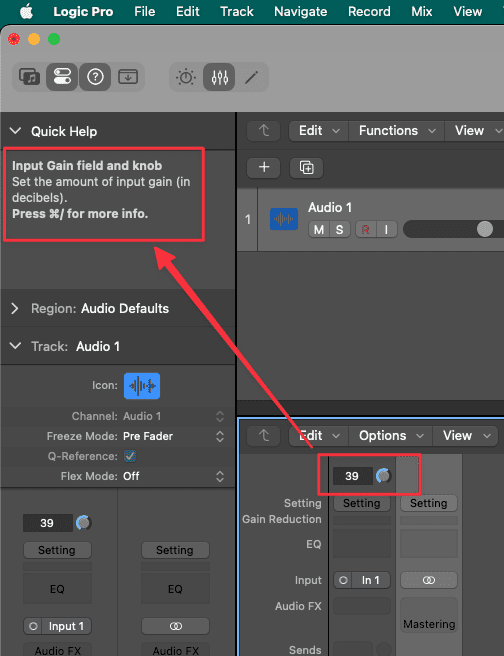The height and width of the screenshot is (656, 504).
Task: Click inspector right strip Setting button
Action: pos(175,550)
